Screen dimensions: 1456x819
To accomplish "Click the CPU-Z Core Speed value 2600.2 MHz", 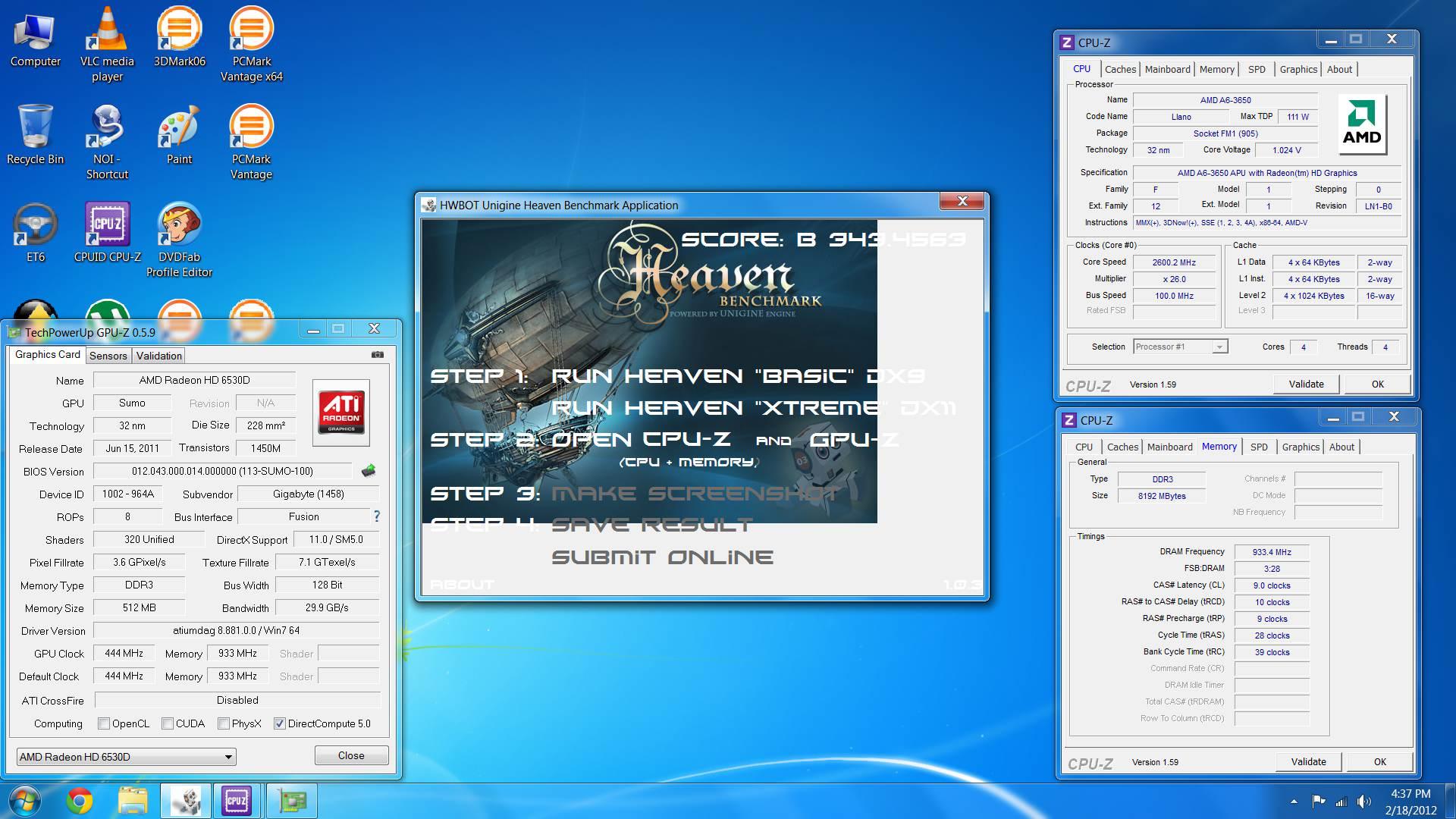I will [x=1174, y=262].
